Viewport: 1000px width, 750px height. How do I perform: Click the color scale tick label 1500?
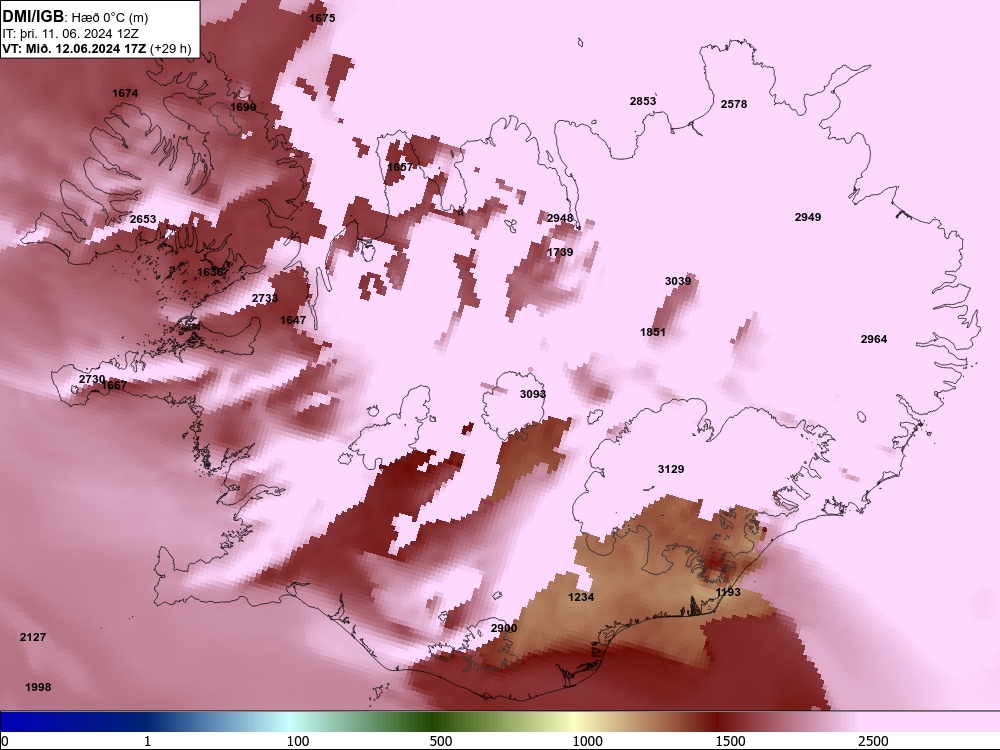point(730,741)
